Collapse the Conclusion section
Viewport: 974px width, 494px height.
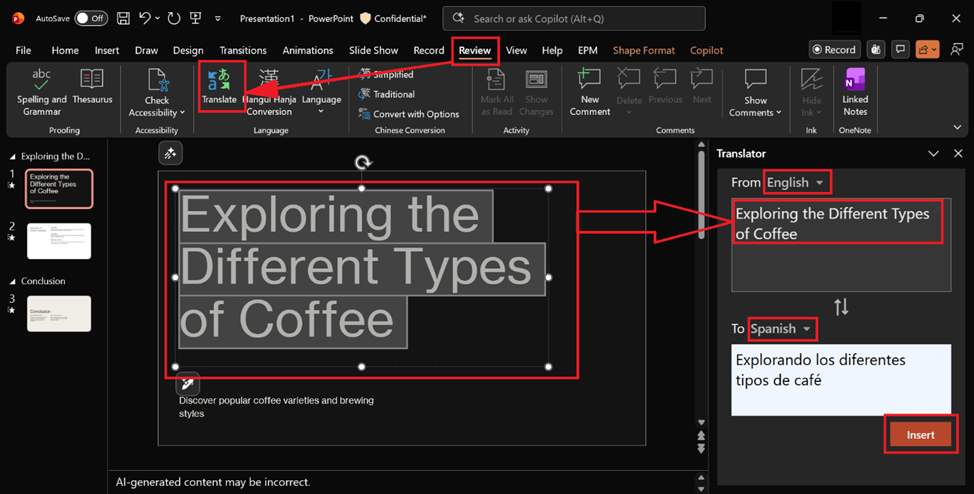(x=12, y=281)
